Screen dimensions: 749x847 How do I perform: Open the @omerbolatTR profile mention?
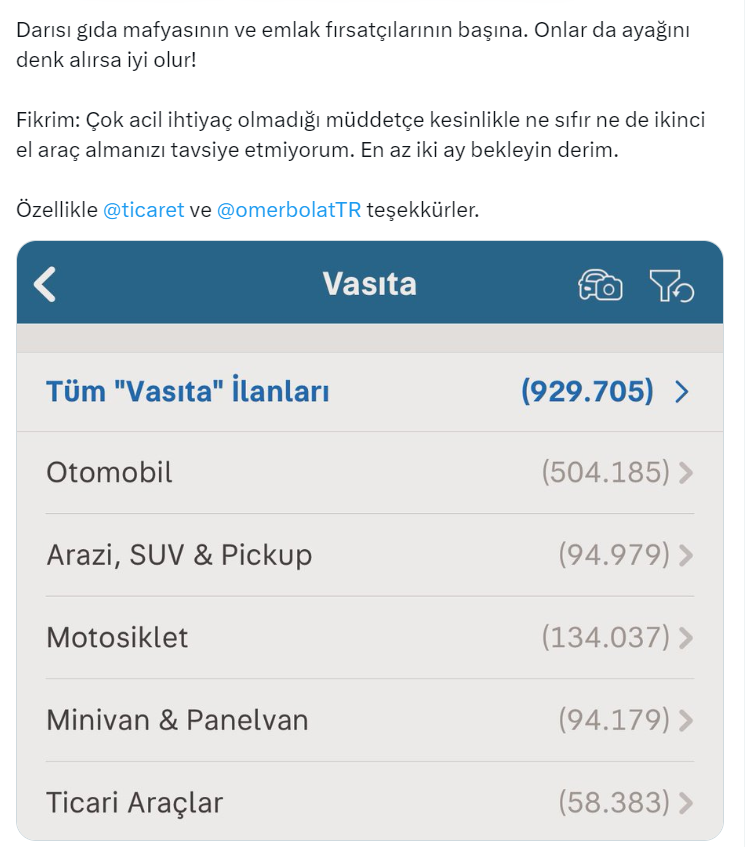pos(289,211)
